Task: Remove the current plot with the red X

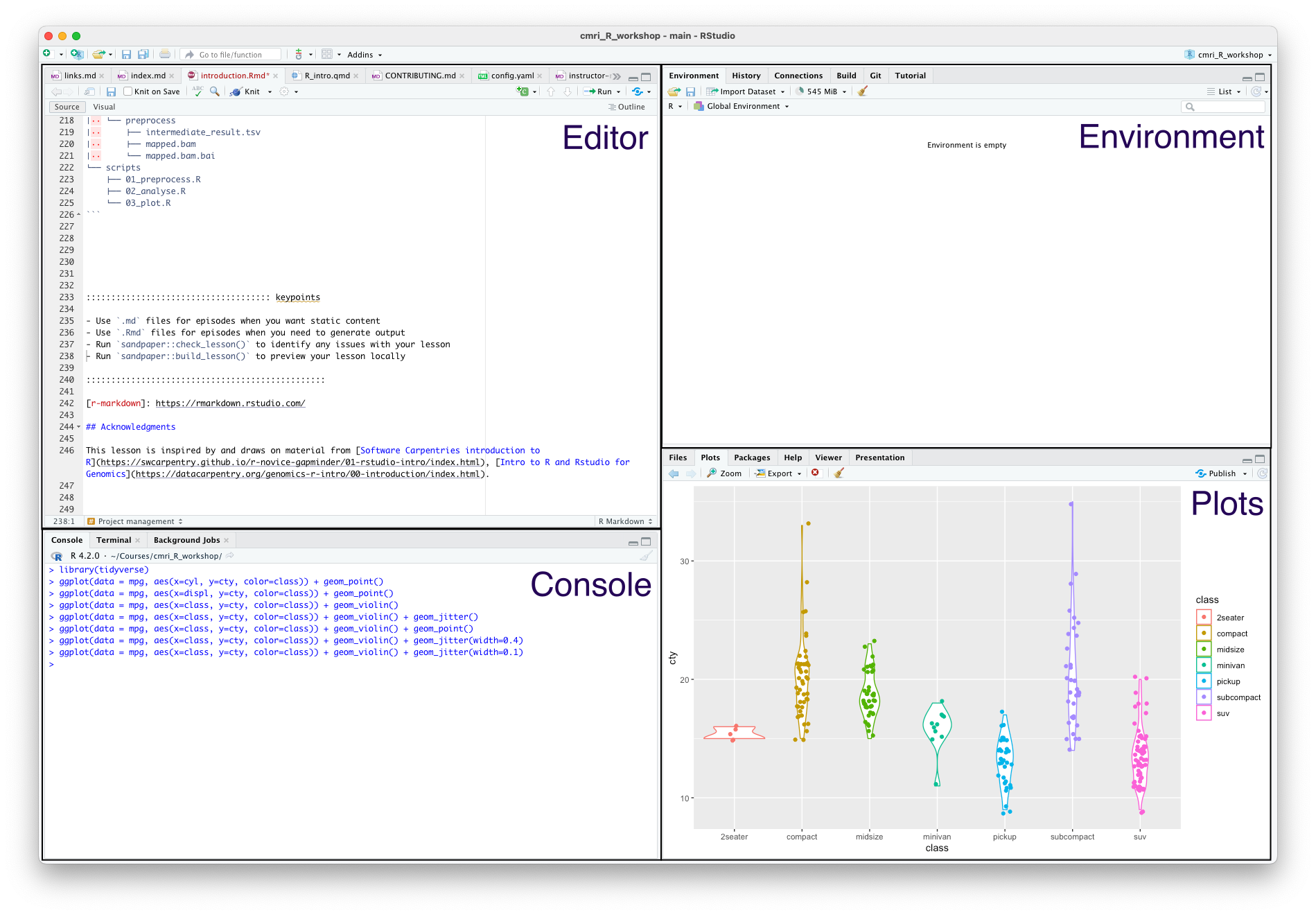Action: pos(816,473)
